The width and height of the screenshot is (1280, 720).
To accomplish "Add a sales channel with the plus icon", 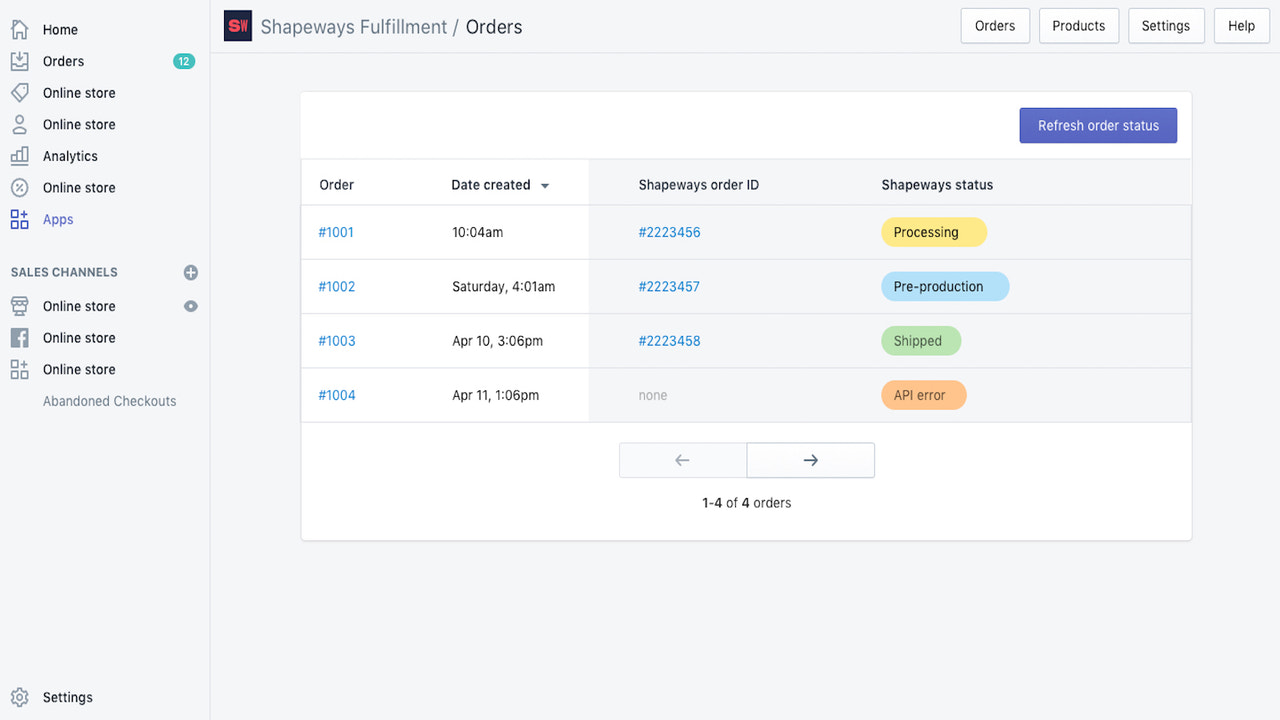I will click(190, 272).
